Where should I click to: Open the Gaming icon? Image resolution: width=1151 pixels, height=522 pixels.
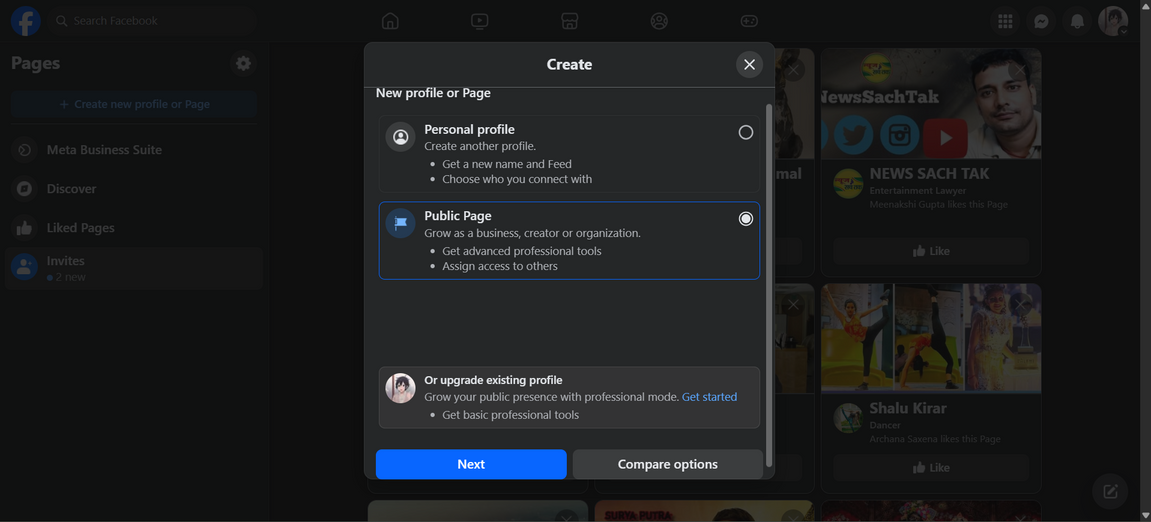749,21
